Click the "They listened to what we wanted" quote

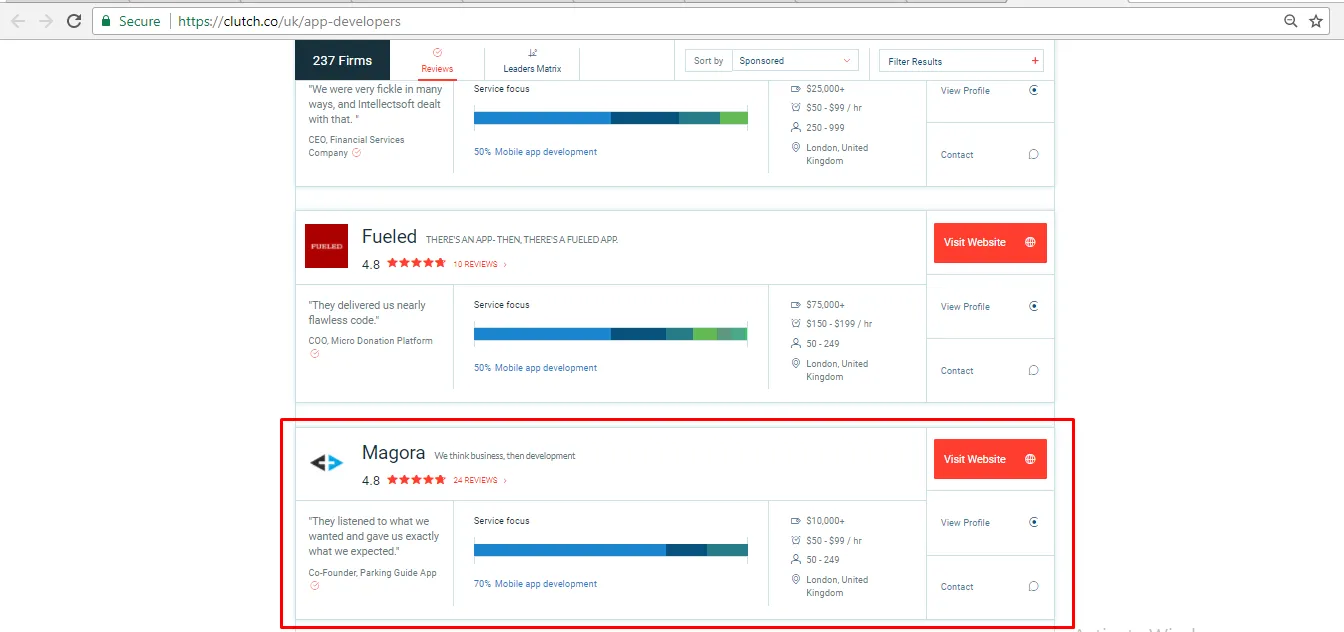[x=374, y=536]
